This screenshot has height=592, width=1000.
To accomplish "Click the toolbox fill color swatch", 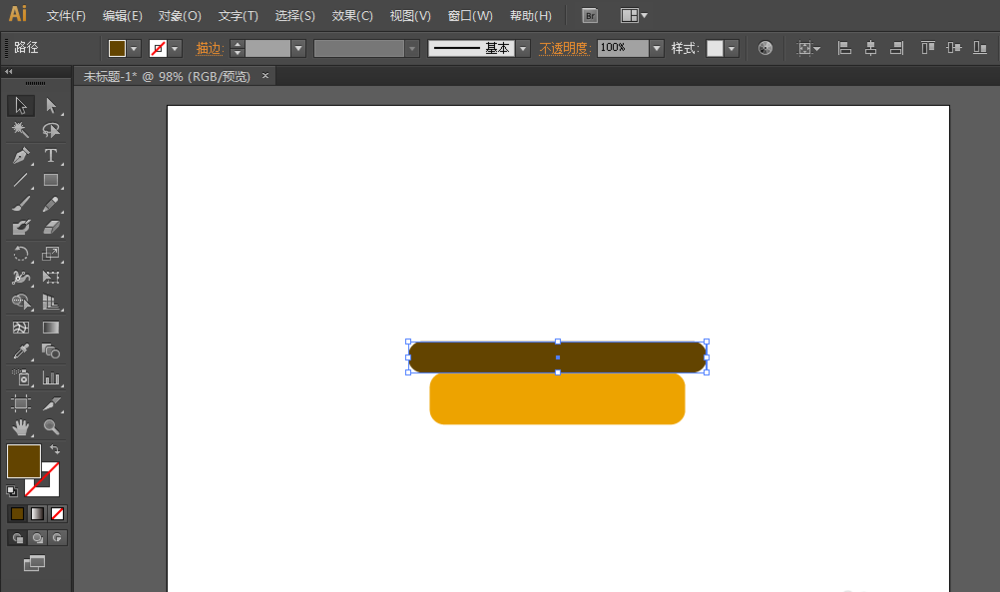I will [x=24, y=461].
